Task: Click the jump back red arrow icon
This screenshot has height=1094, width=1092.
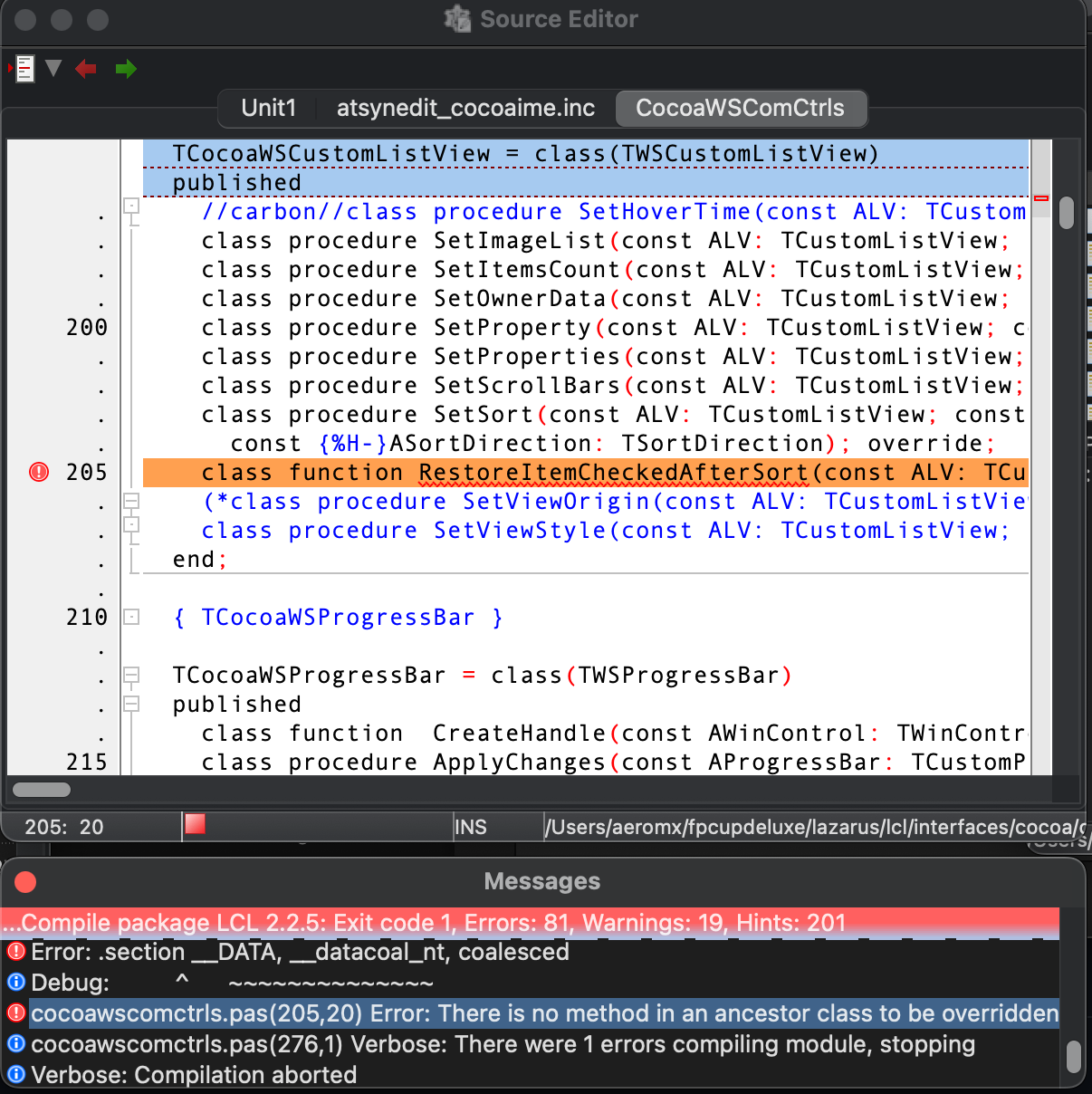Action: (x=85, y=68)
